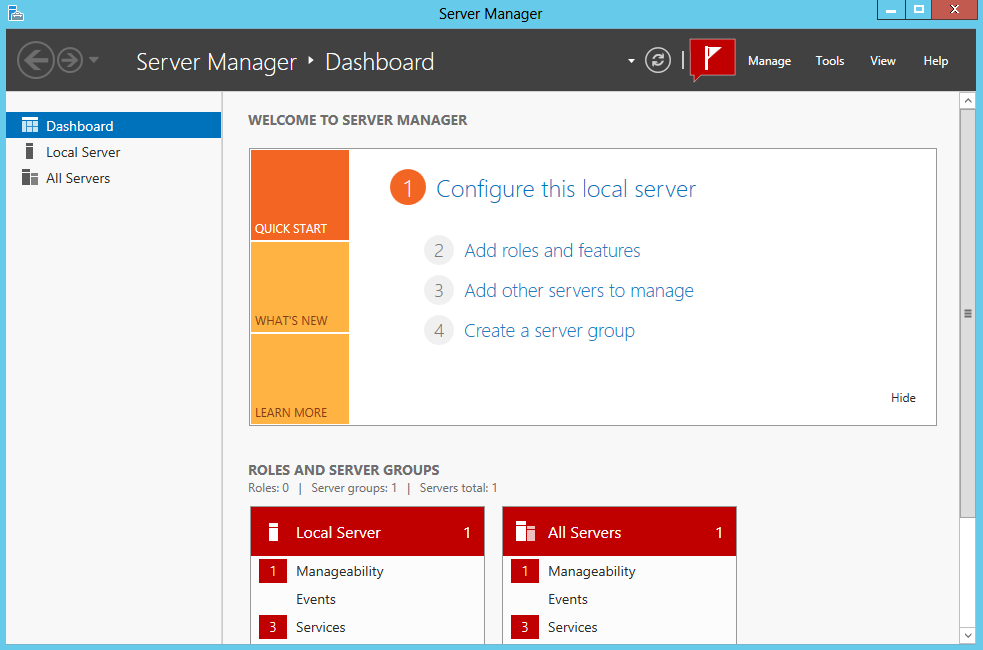Screen dimensions: 983x650
Task: Click the orange step 1 circle
Action: point(407,187)
